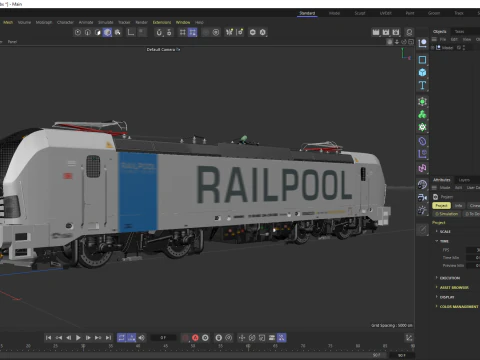Image resolution: width=480 pixels, height=360 pixels.
Task: Click the L-shaped axis toolbar icon
Action: point(131,32)
